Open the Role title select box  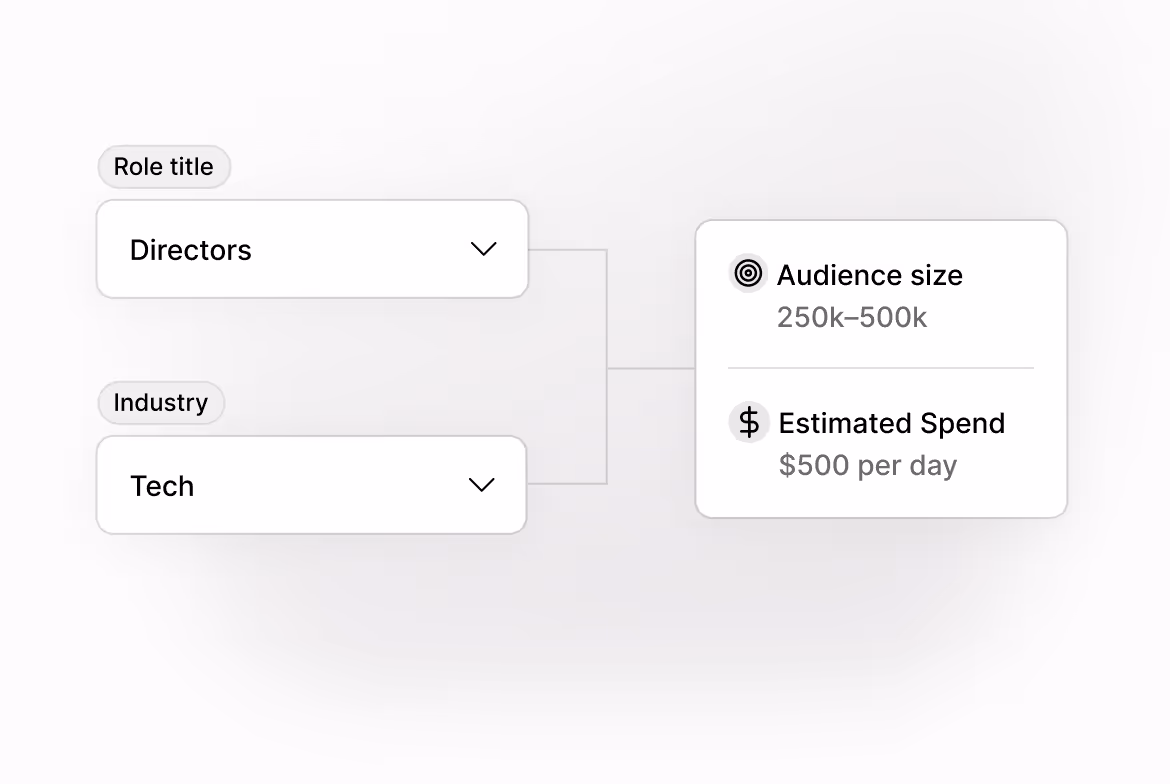coord(312,249)
